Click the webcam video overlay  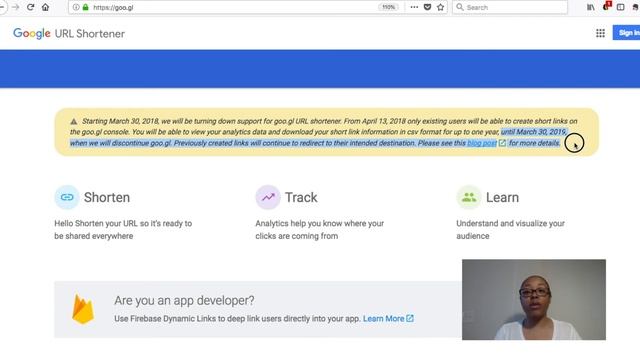(534, 300)
